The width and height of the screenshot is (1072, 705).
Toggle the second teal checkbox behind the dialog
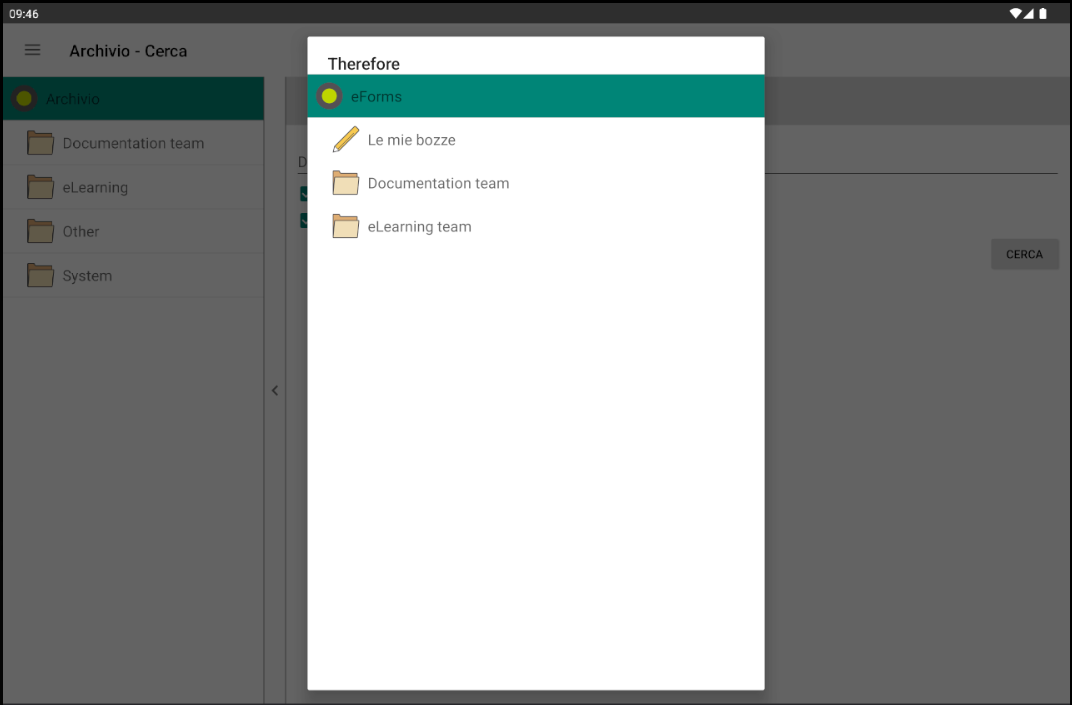(x=305, y=220)
